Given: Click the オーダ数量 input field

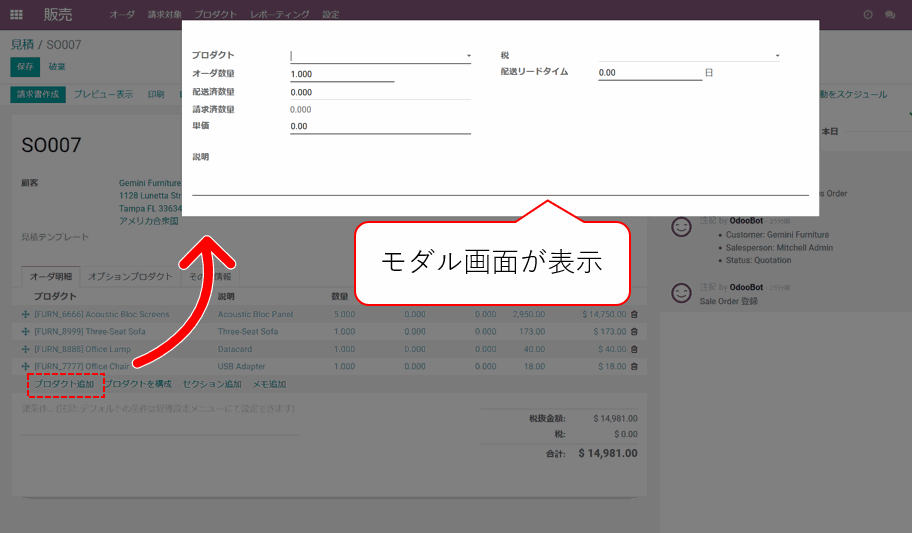Looking at the screenshot, I should [x=341, y=74].
